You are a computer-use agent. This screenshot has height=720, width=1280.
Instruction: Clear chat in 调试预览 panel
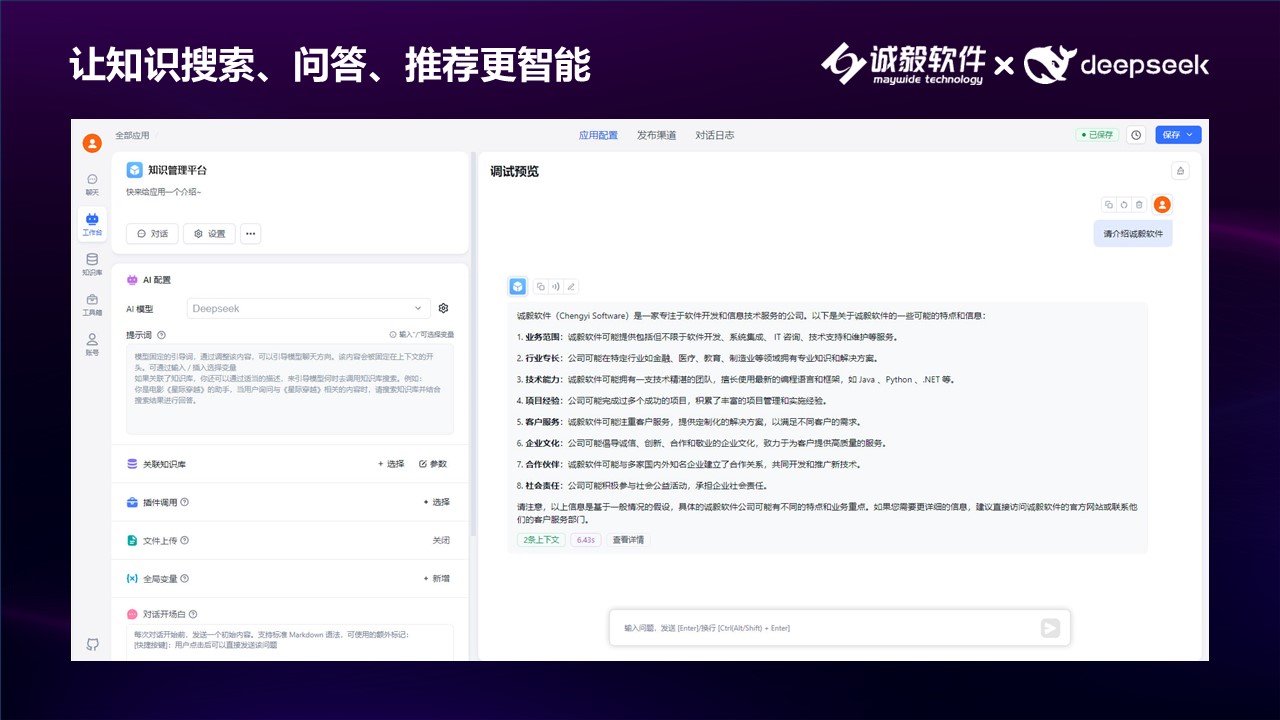coord(1180,171)
